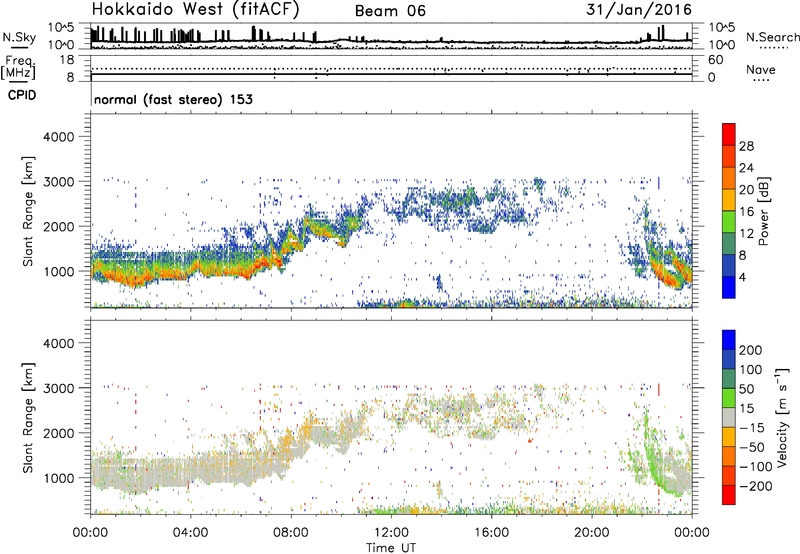Click the '18' frequency axis value
The width and height of the screenshot is (800, 554).
(x=67, y=60)
